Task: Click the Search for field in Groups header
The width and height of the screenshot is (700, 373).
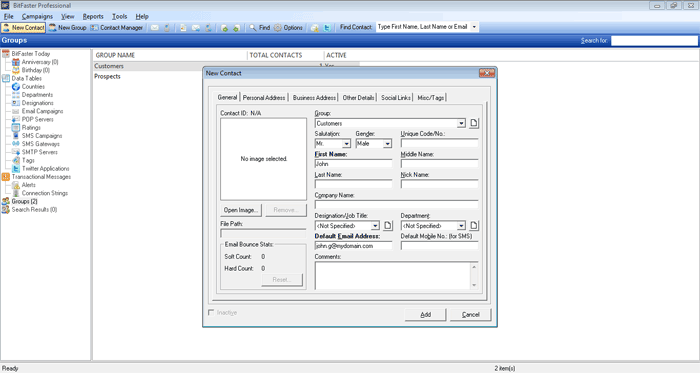Action: pyautogui.click(x=654, y=41)
